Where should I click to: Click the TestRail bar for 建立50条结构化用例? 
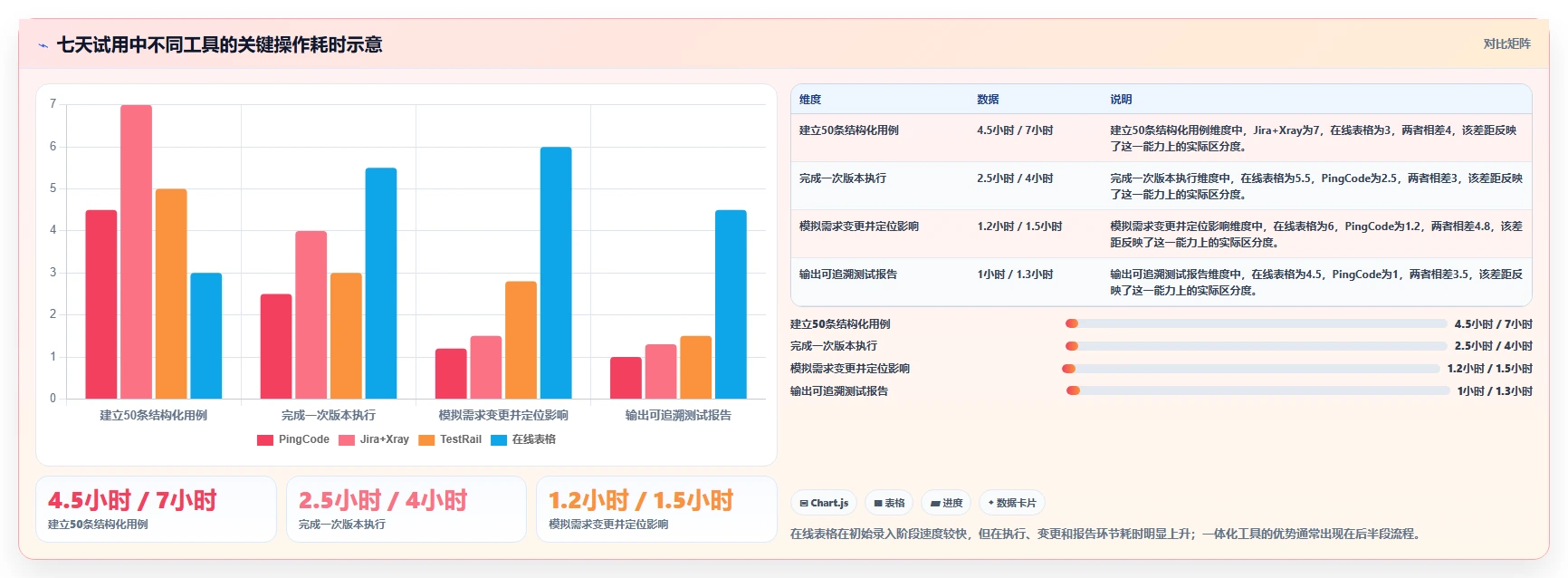tap(171, 294)
